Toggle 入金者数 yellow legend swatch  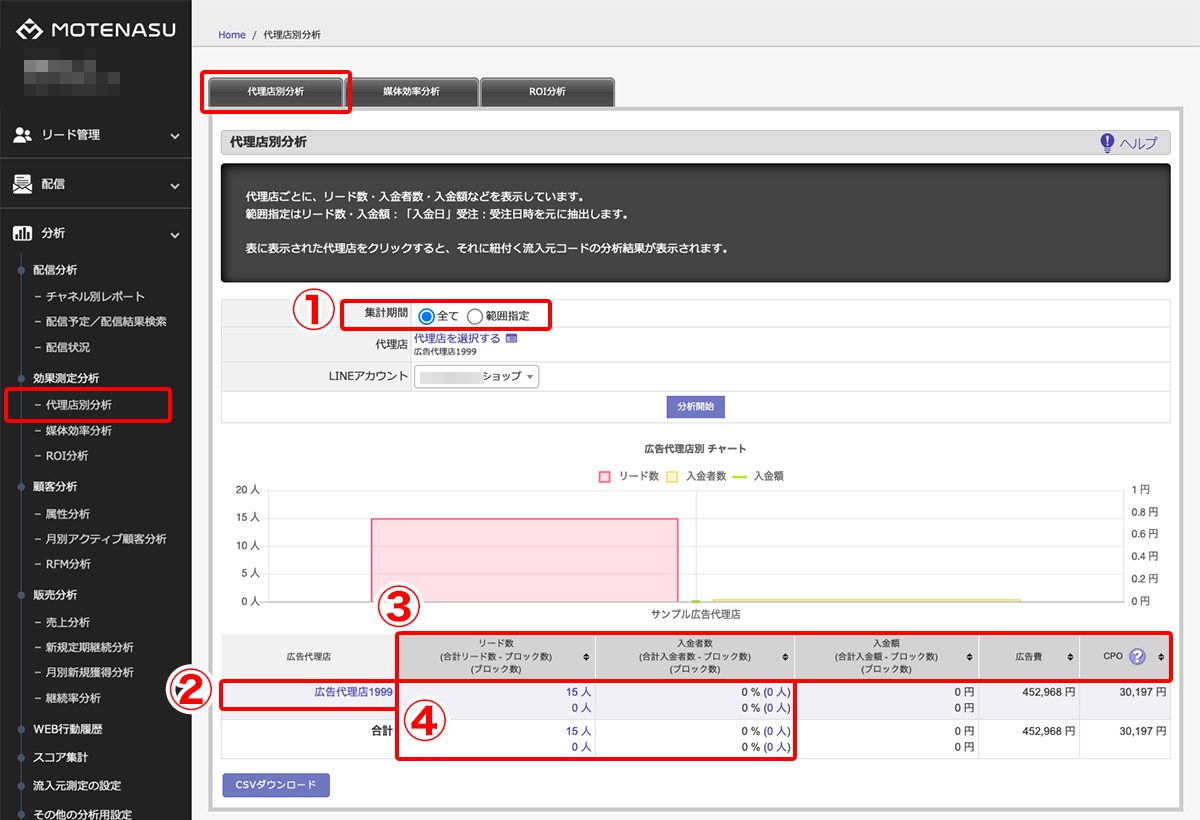[x=672, y=477]
